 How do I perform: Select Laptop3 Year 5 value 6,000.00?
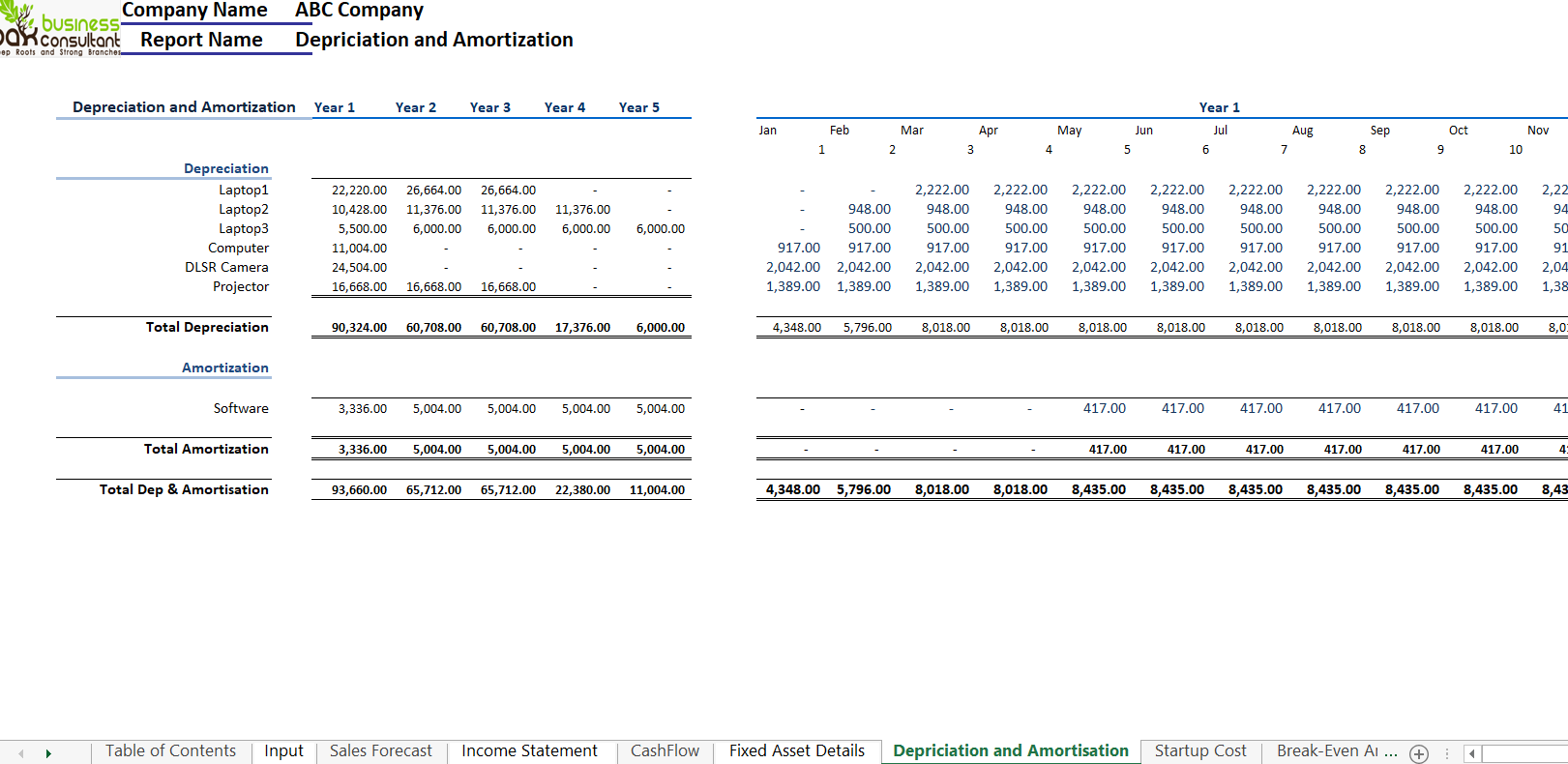pyautogui.click(x=661, y=229)
